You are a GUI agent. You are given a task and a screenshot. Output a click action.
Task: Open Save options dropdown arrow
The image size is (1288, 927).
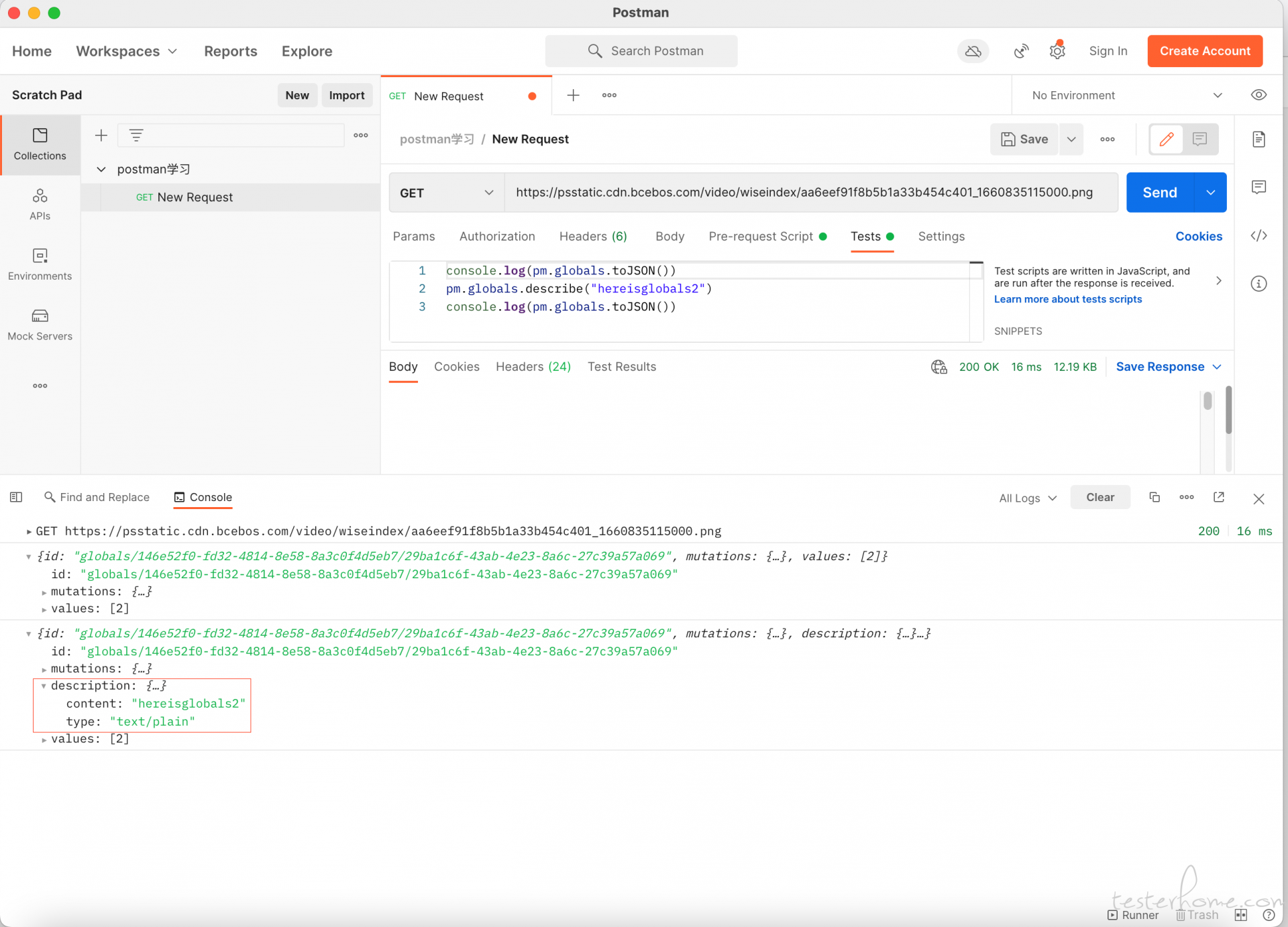pyautogui.click(x=1071, y=139)
